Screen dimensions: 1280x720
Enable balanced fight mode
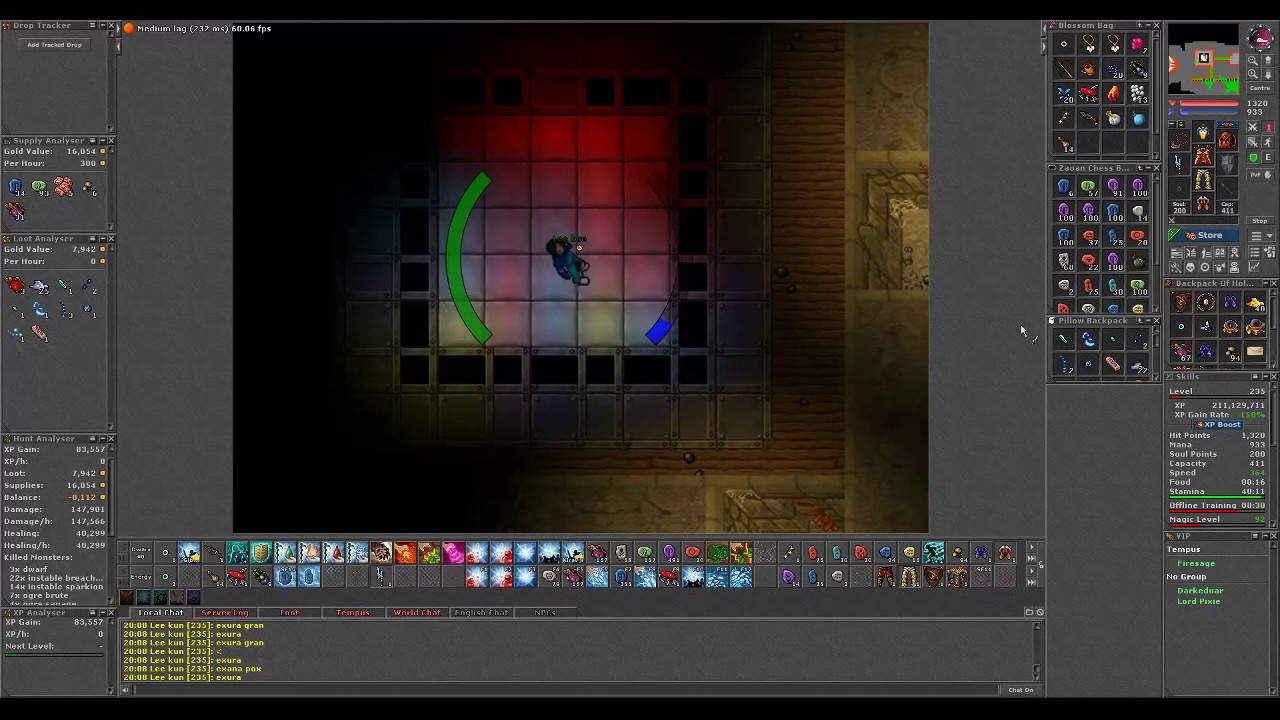(1252, 142)
